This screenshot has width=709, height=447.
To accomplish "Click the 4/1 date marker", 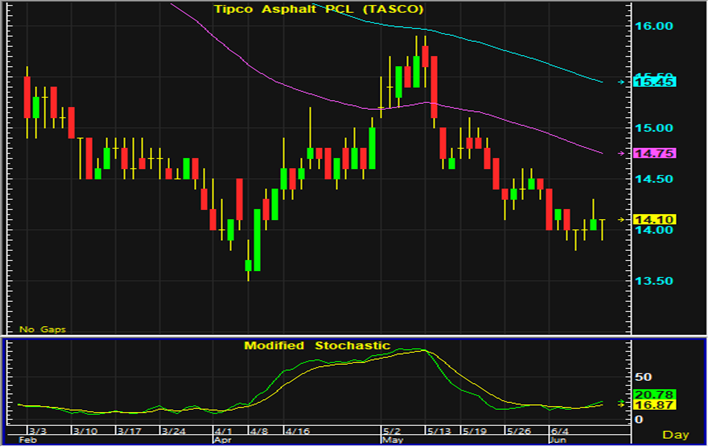I will 223,431.
